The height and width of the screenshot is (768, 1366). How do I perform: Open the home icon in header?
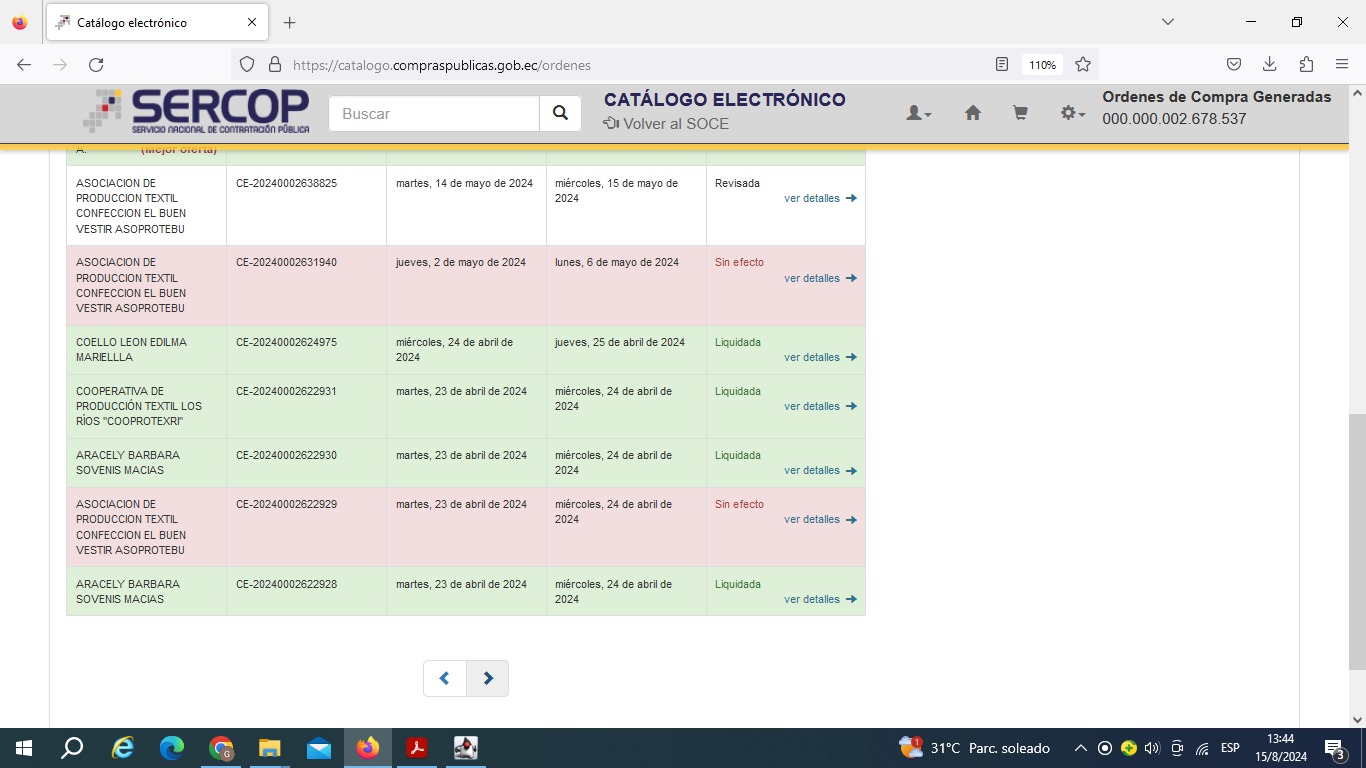[972, 114]
